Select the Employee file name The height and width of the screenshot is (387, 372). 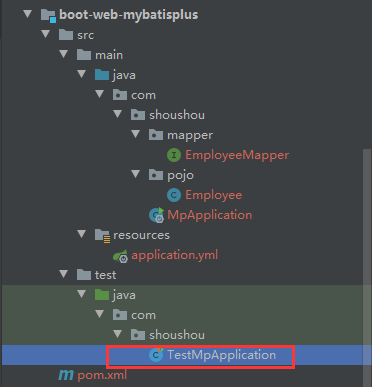point(214,195)
